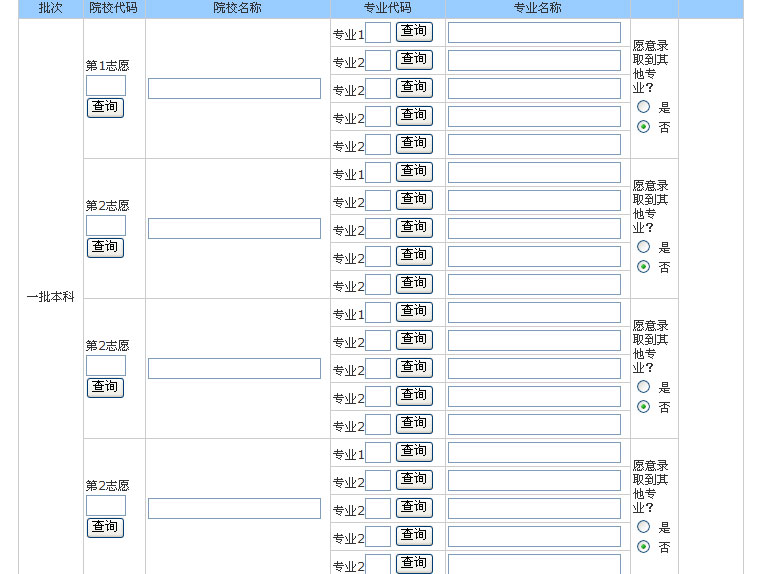
Task: Focus 专业1 name field in first 第2志愿
Action: click(534, 173)
